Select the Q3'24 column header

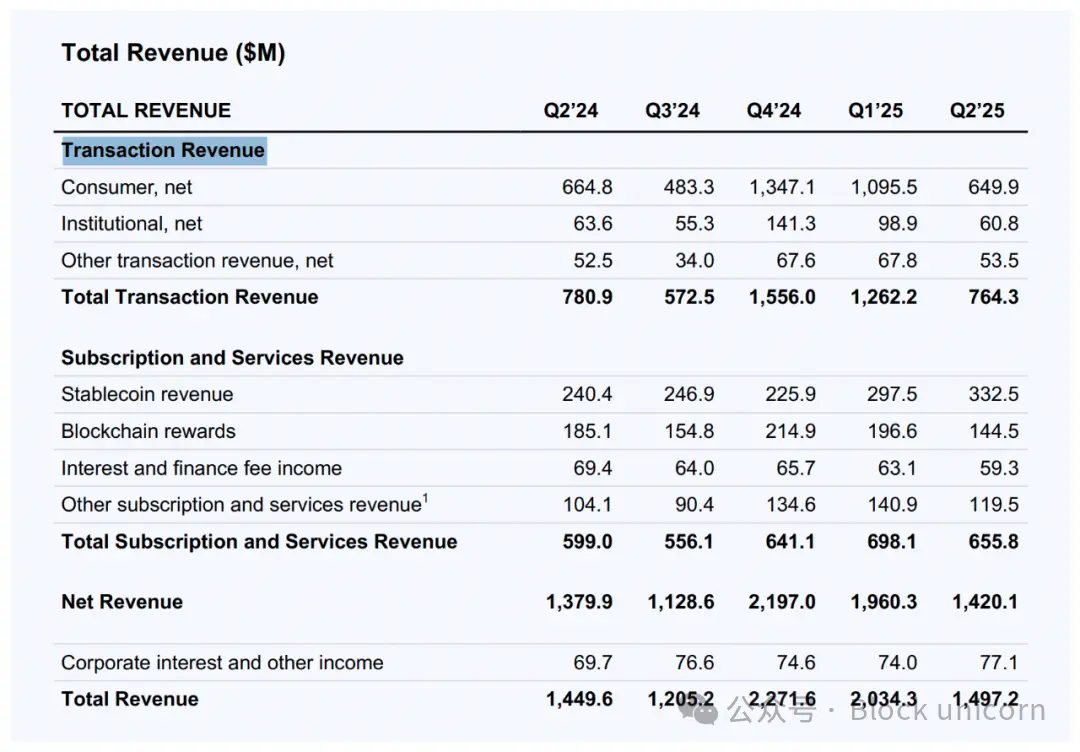coord(672,110)
